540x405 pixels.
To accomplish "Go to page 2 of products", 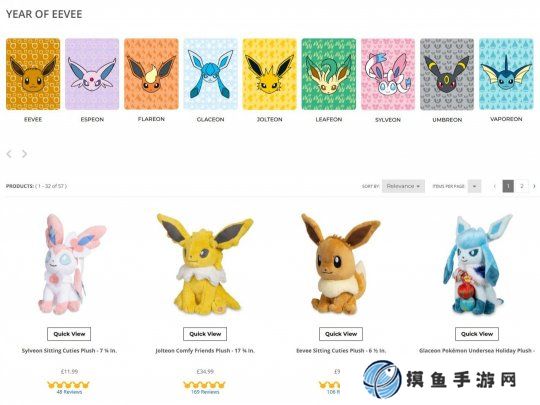I will pyautogui.click(x=522, y=186).
